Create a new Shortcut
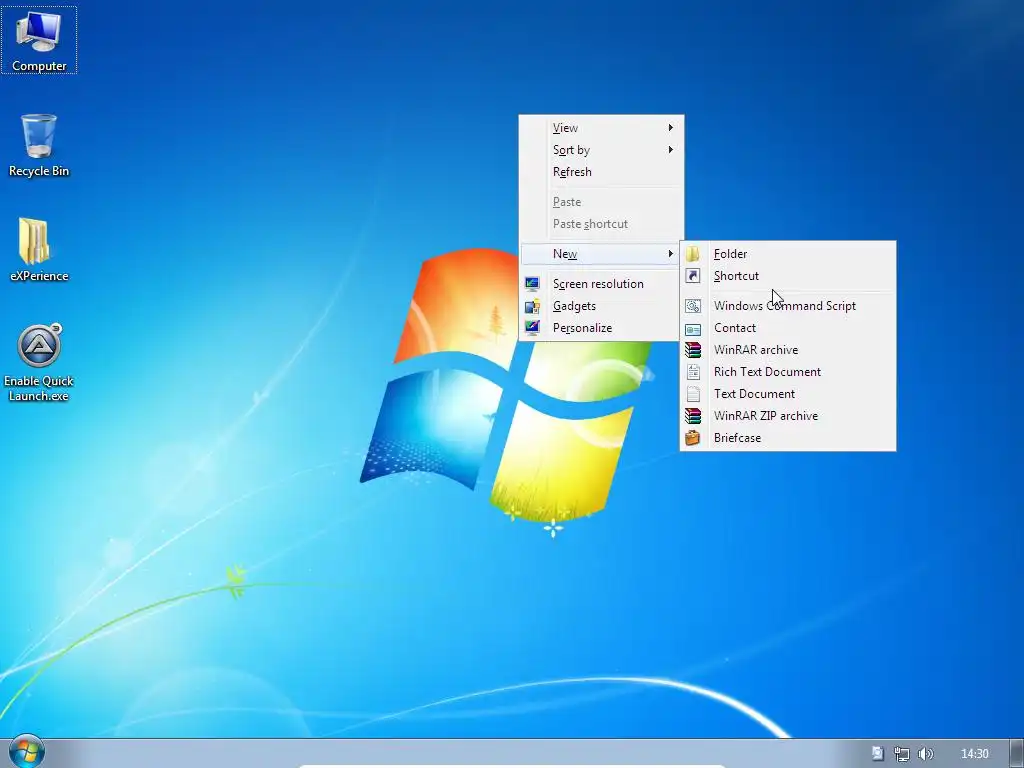The image size is (1024, 768). 788,276
